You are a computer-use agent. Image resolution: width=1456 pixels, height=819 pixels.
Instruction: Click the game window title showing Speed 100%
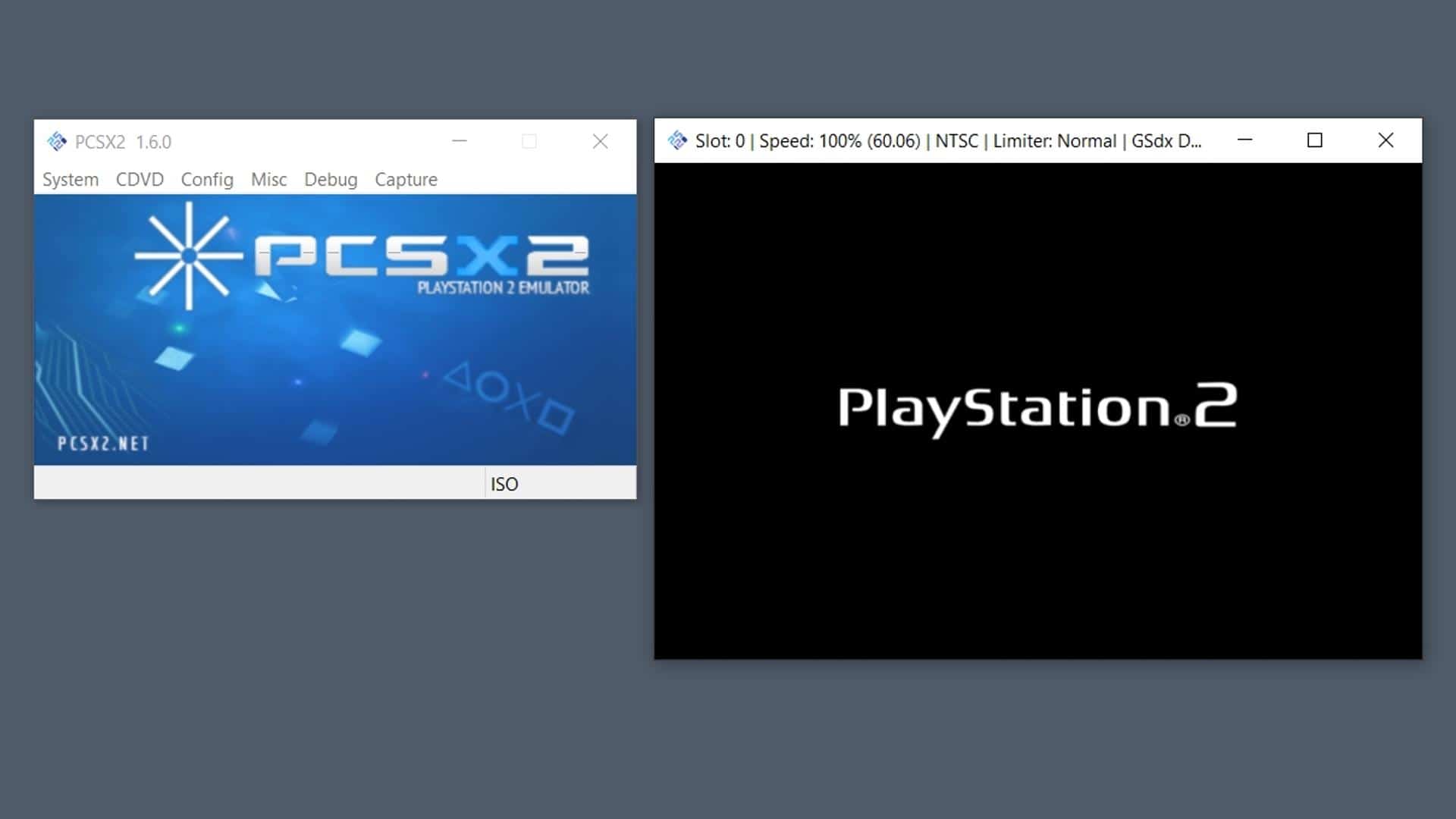pos(948,141)
